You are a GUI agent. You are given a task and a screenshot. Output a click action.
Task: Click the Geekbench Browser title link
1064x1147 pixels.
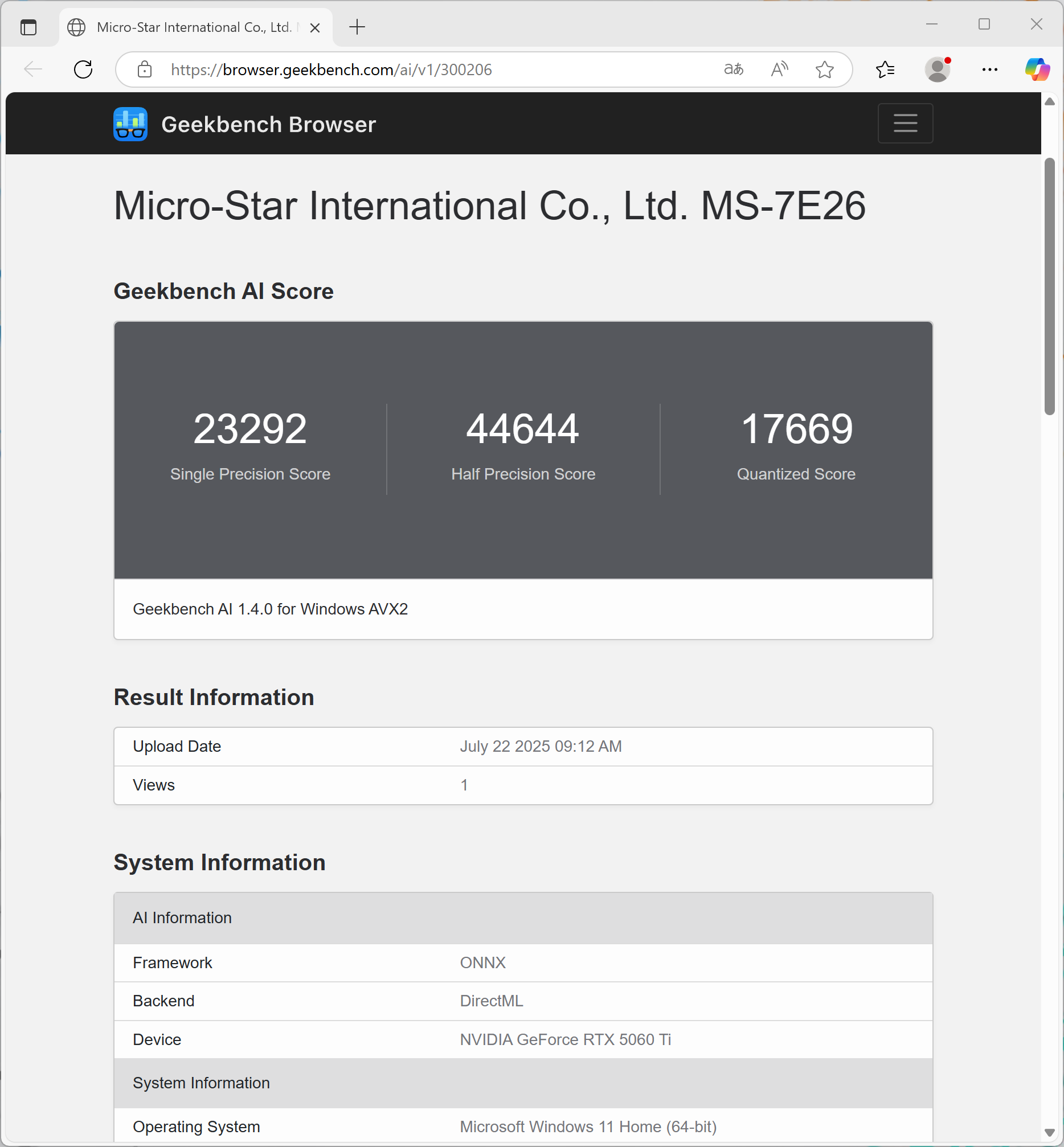268,124
